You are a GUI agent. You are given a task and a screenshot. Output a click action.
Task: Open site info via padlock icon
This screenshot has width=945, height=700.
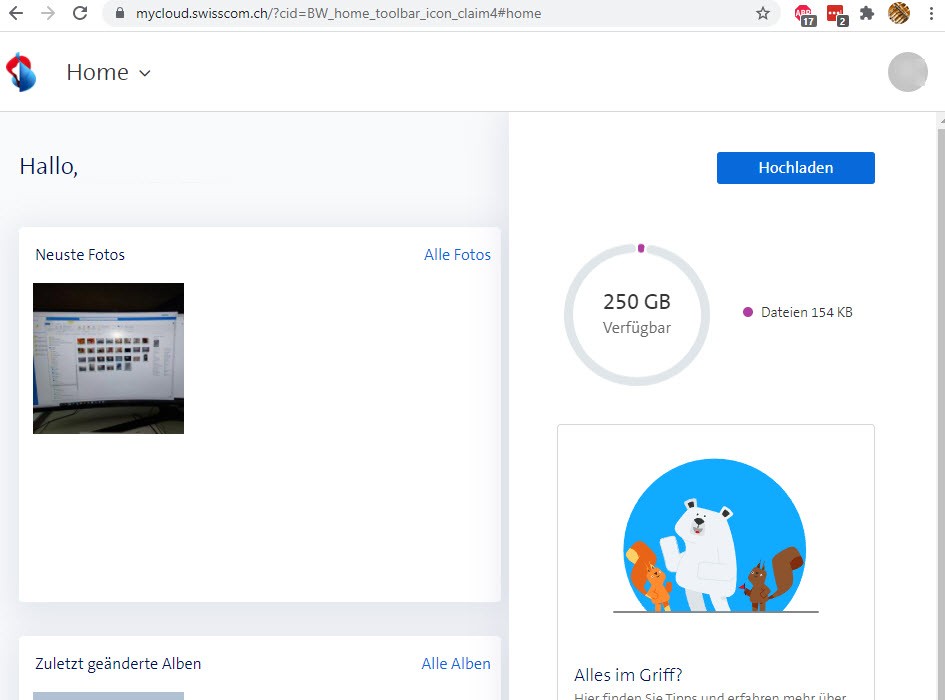[x=119, y=14]
